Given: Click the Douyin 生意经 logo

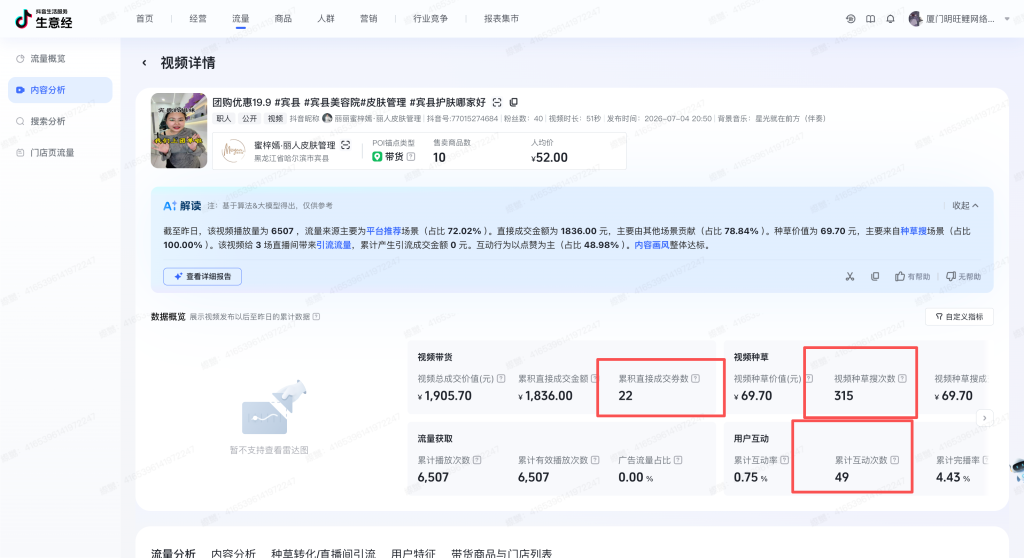Looking at the screenshot, I should pyautogui.click(x=44, y=19).
